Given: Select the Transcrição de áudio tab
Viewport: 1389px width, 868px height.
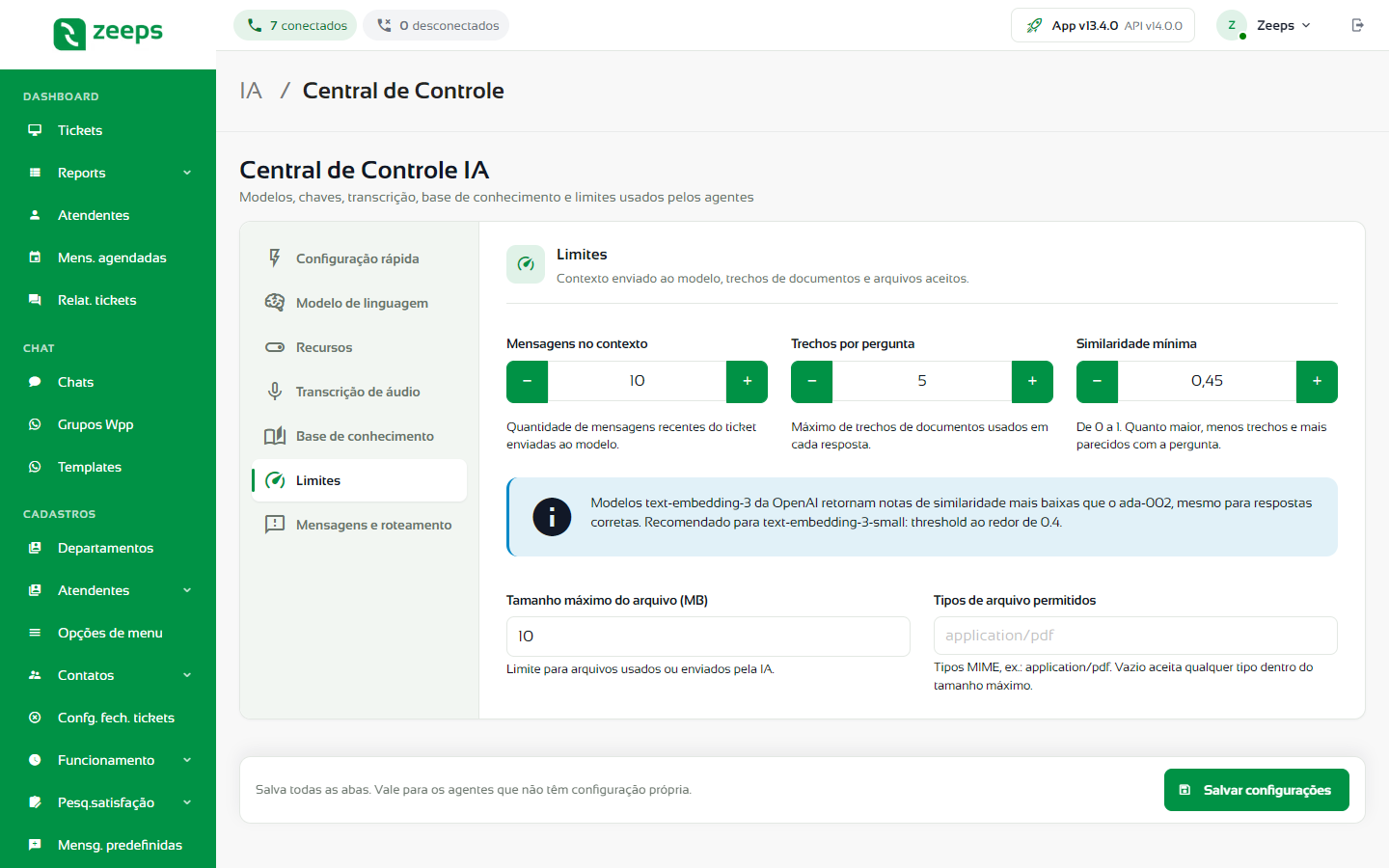Looking at the screenshot, I should coord(359,392).
